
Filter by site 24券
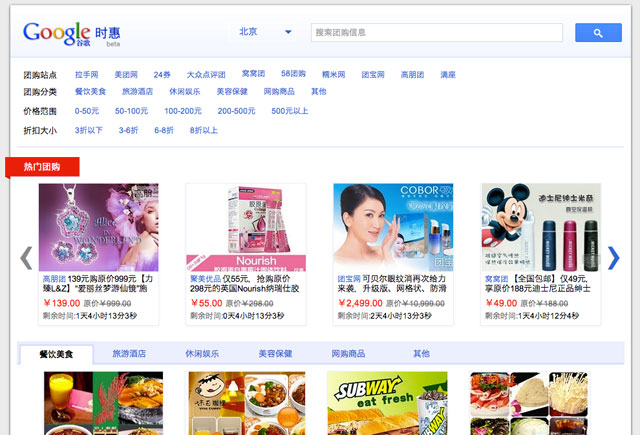[x=162, y=75]
